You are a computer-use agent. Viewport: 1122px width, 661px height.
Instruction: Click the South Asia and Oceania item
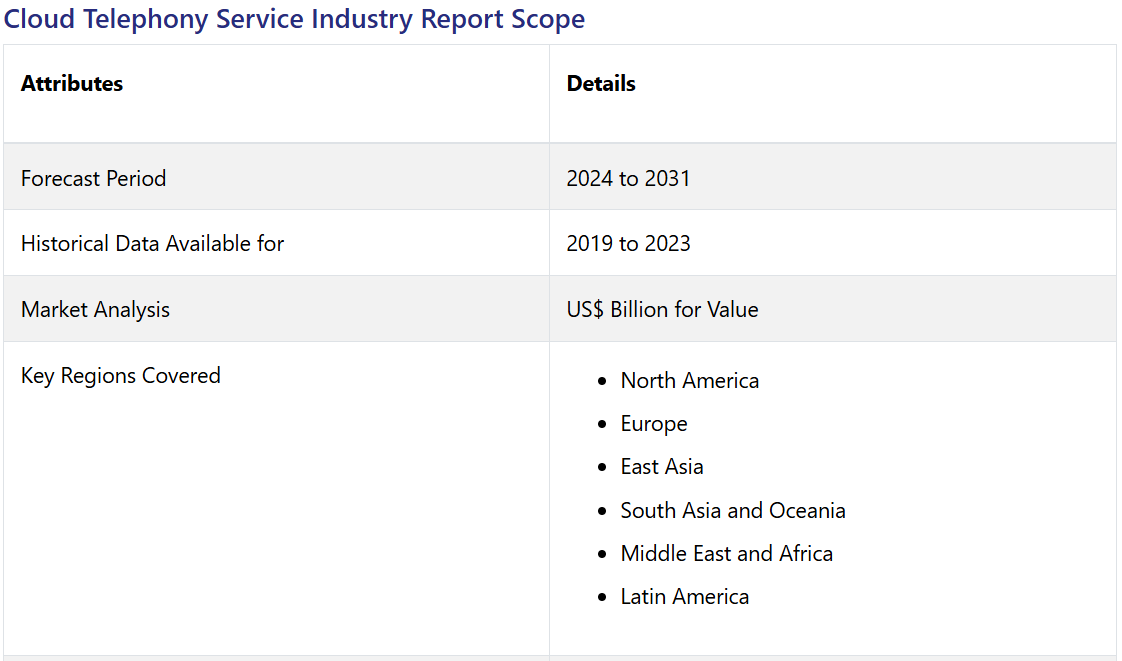coord(733,511)
